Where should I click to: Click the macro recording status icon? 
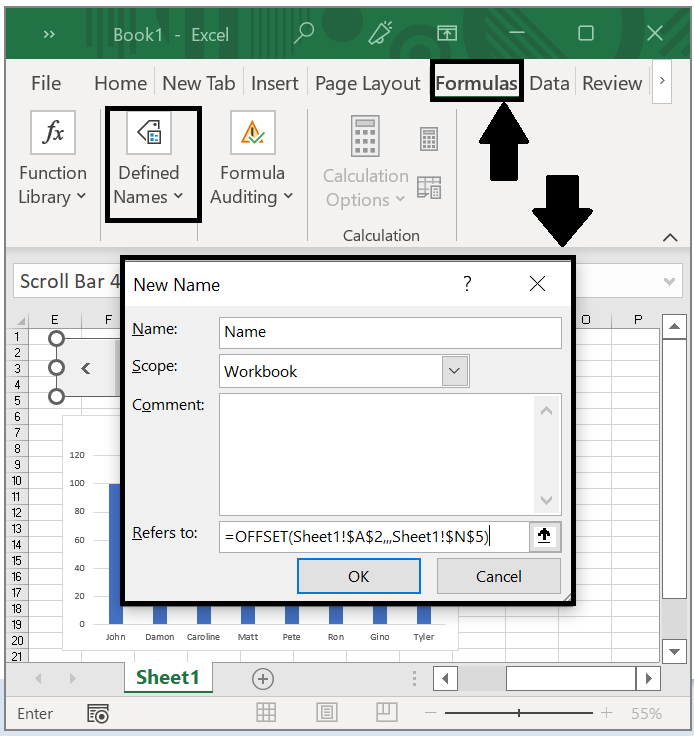tap(98, 713)
